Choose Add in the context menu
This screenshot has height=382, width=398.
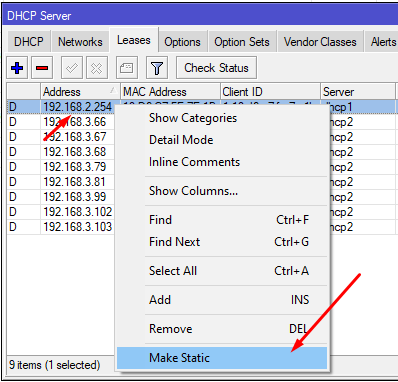pos(222,300)
